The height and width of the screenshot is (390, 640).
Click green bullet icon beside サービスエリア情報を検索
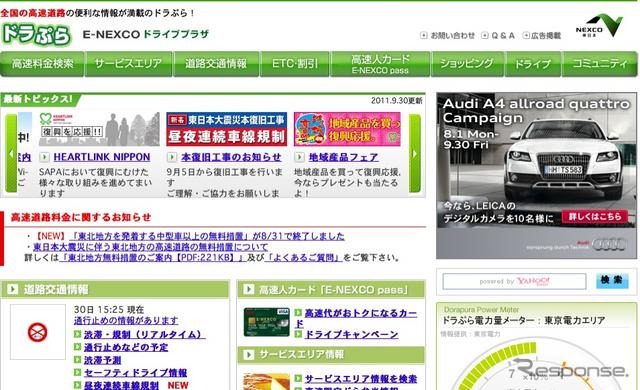(298, 379)
